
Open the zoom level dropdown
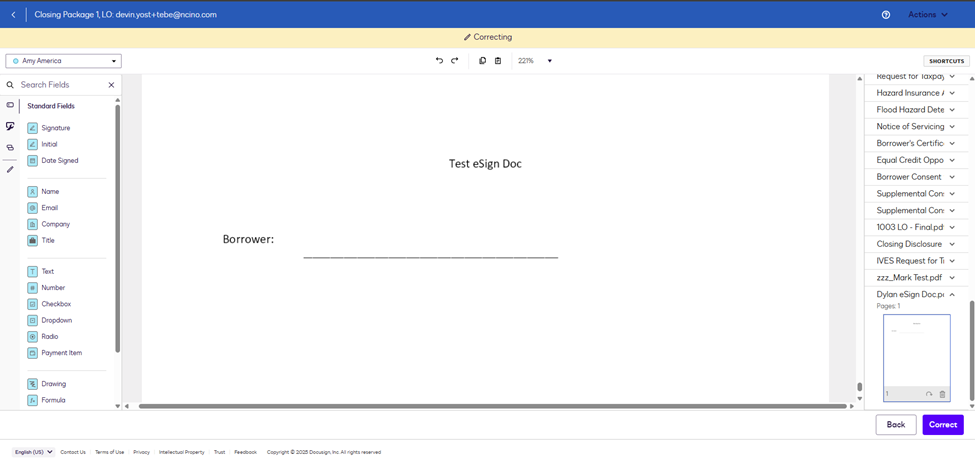click(x=549, y=61)
